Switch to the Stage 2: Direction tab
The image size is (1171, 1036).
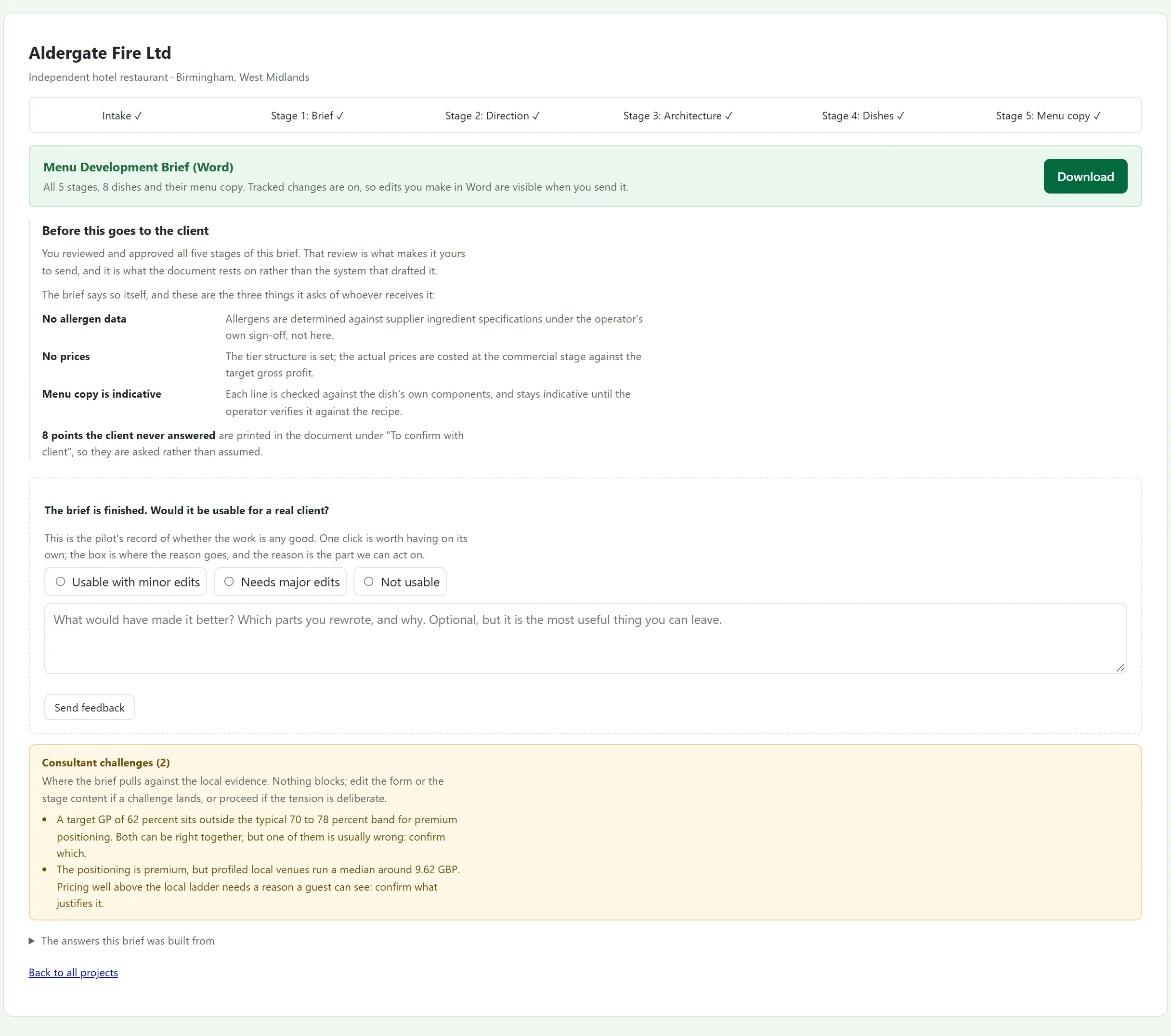pos(492,116)
